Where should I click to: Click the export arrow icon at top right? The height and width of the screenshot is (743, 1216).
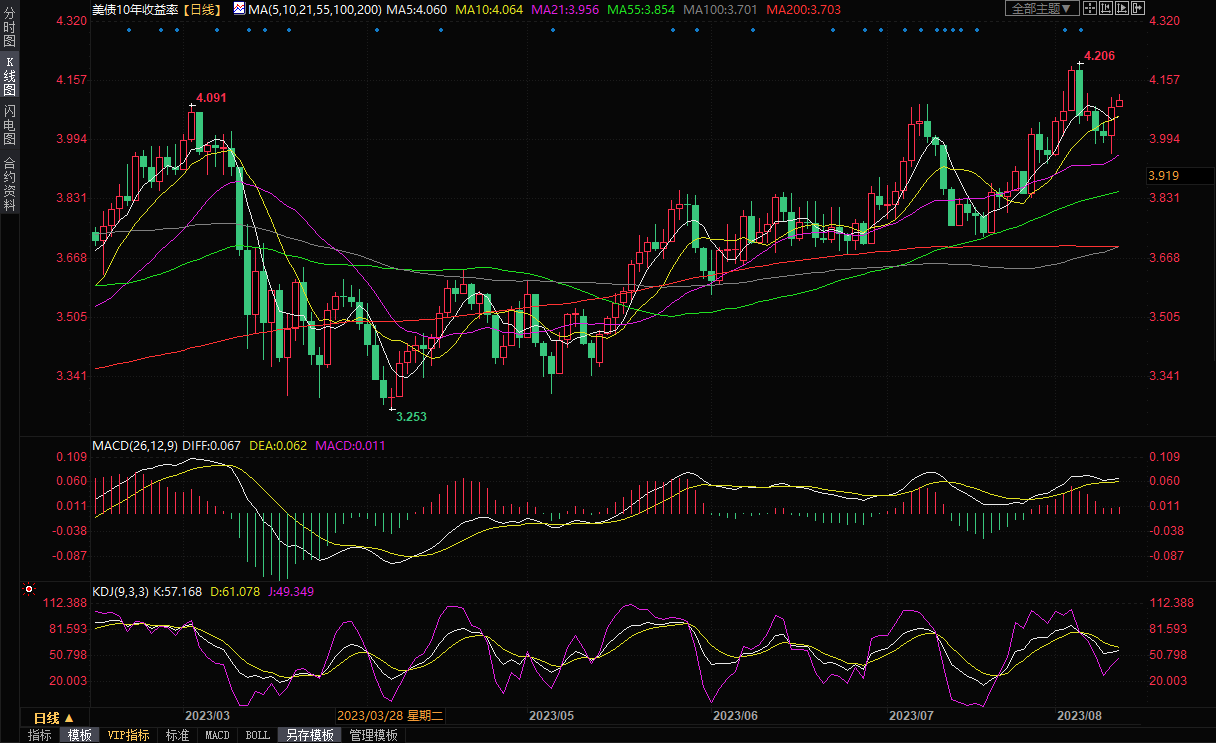point(1140,9)
